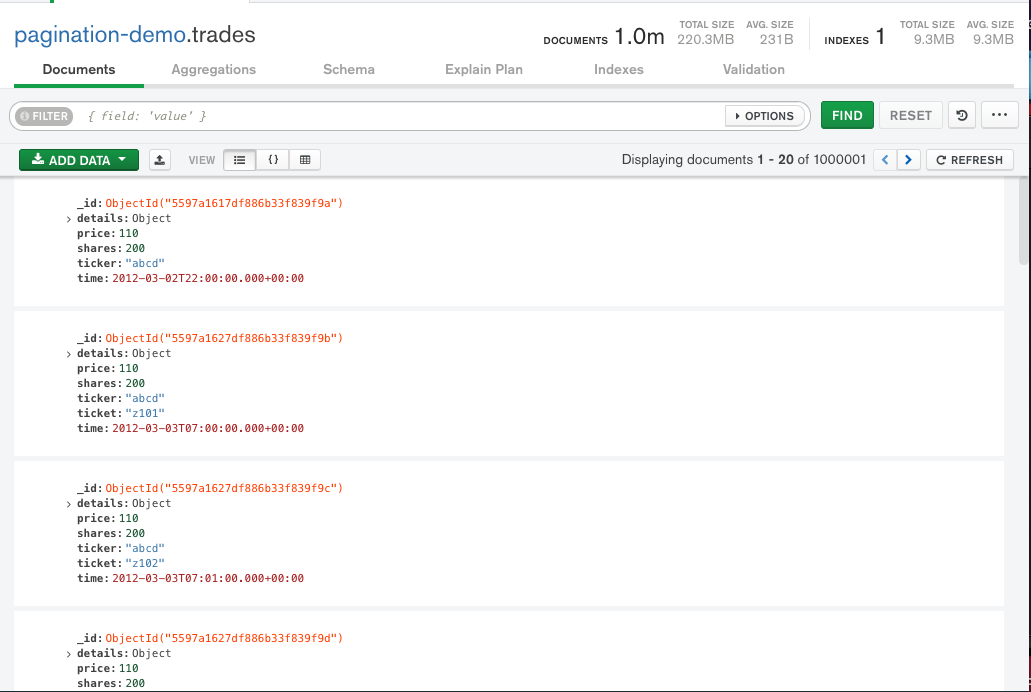Image resolution: width=1031 pixels, height=692 pixels.
Task: Open the Add Data dropdown
Action: tap(78, 160)
